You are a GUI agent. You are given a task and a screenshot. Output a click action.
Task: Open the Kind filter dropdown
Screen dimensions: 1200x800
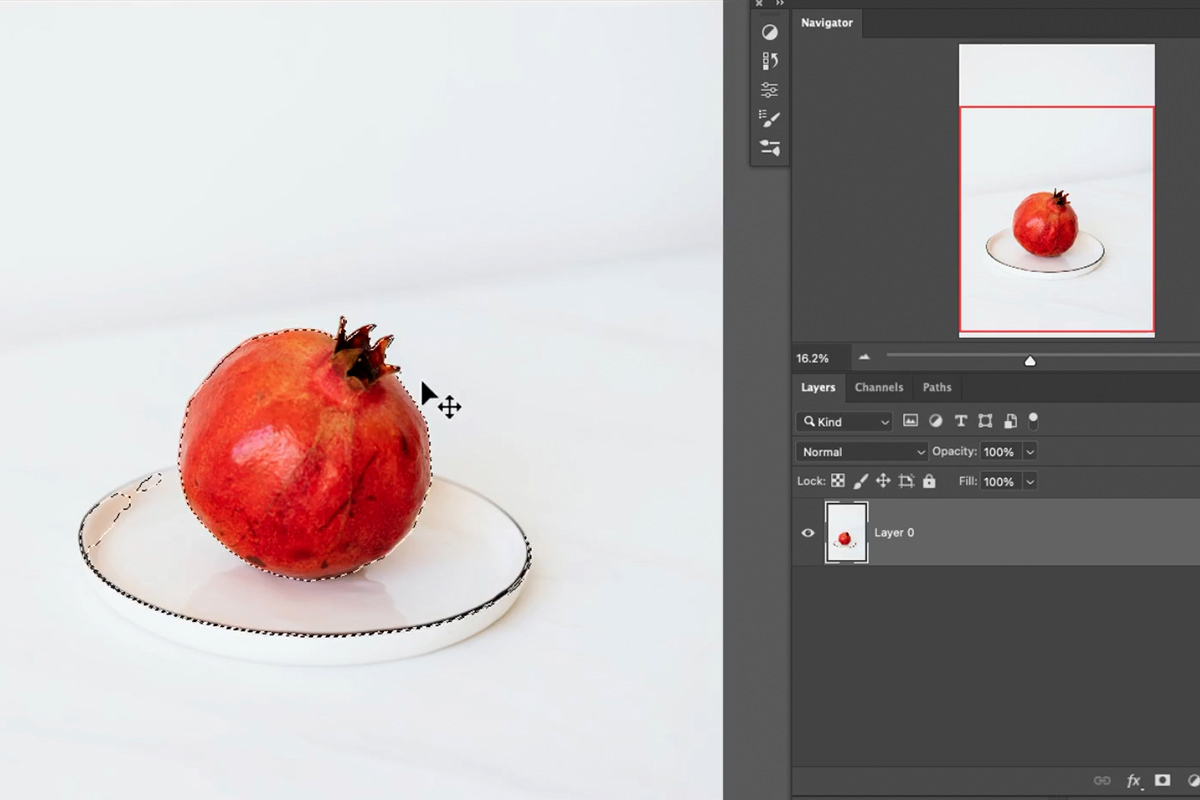click(843, 421)
